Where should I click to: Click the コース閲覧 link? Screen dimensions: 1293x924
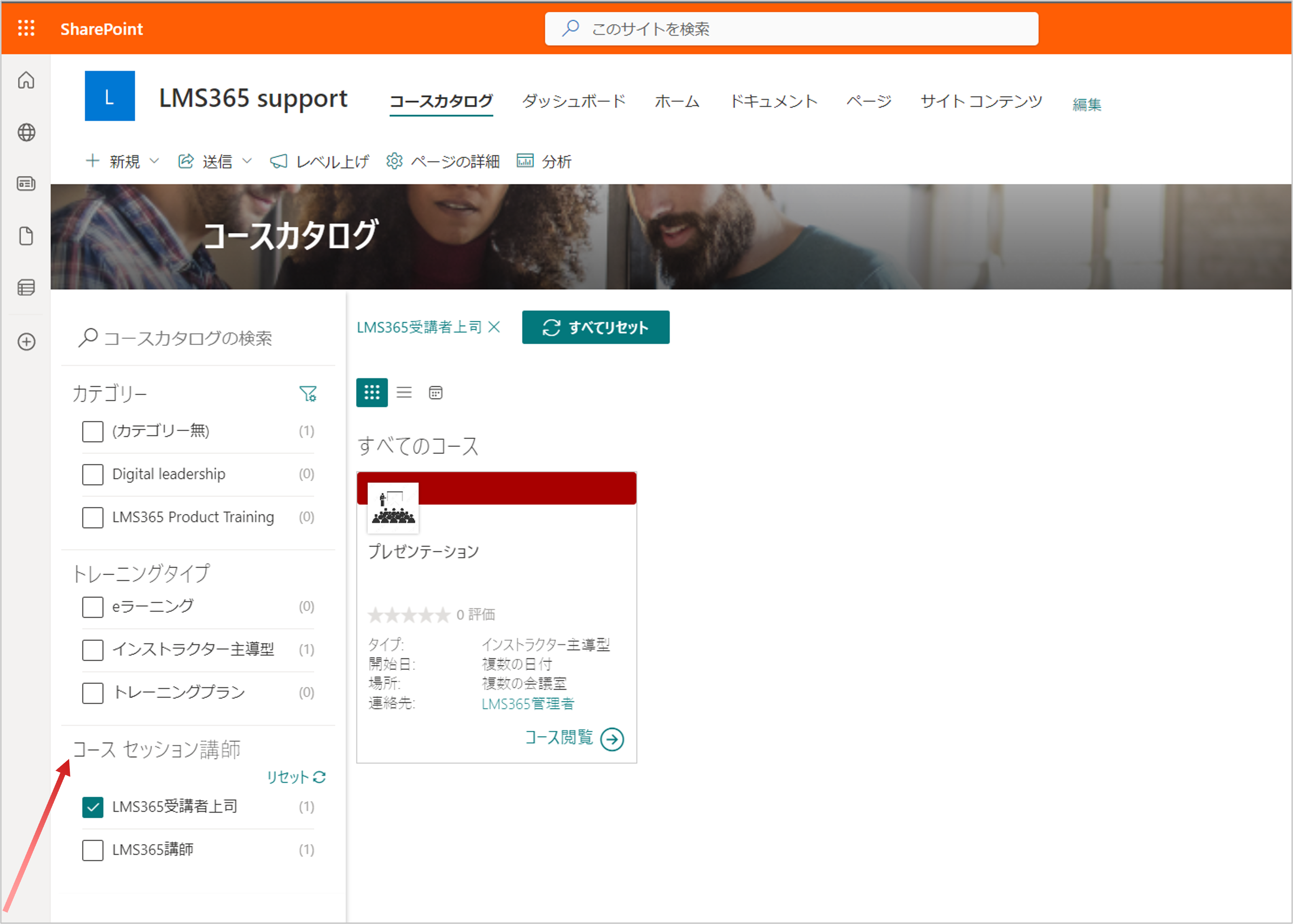click(559, 737)
